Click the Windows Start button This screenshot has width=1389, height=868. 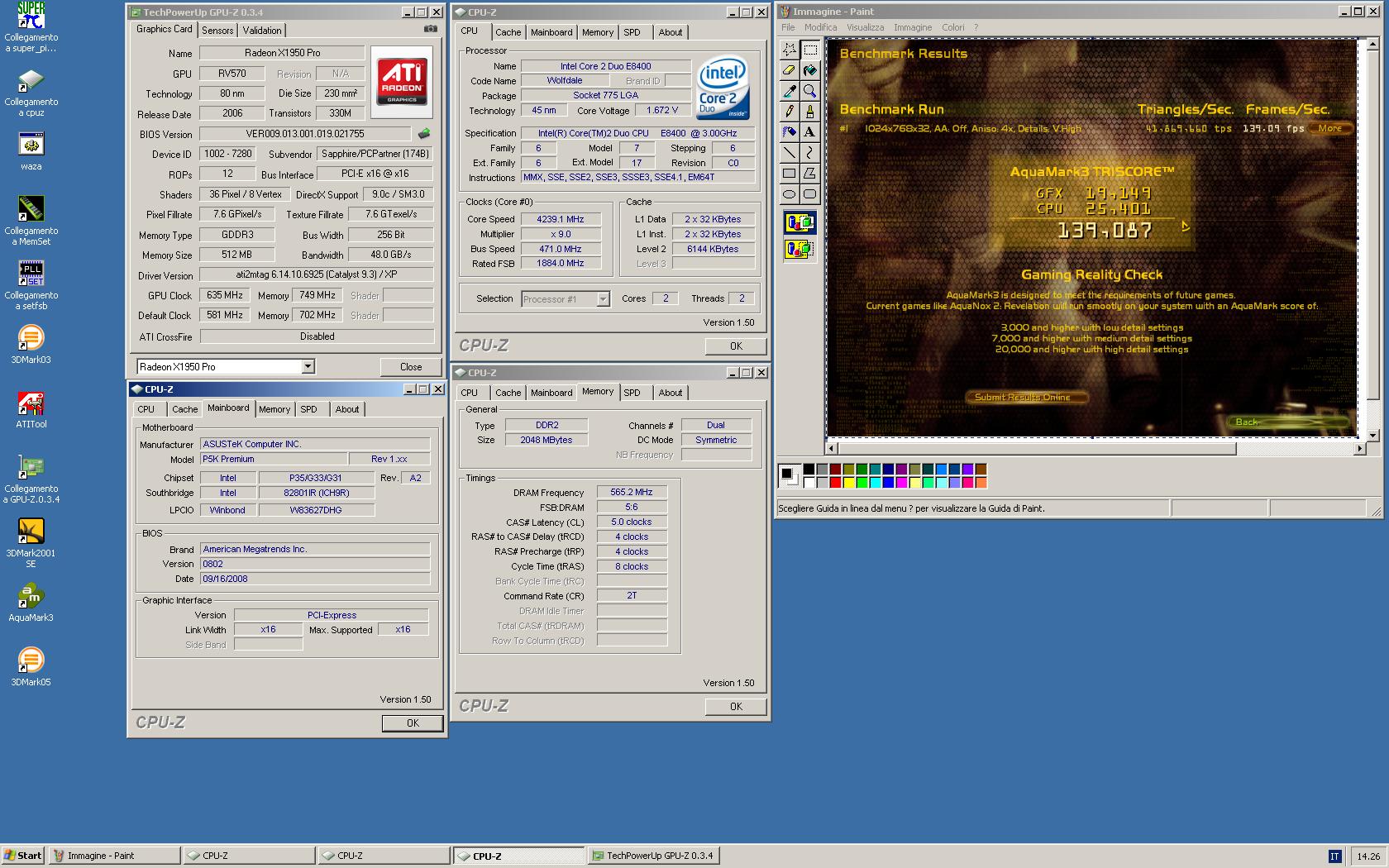coord(23,856)
